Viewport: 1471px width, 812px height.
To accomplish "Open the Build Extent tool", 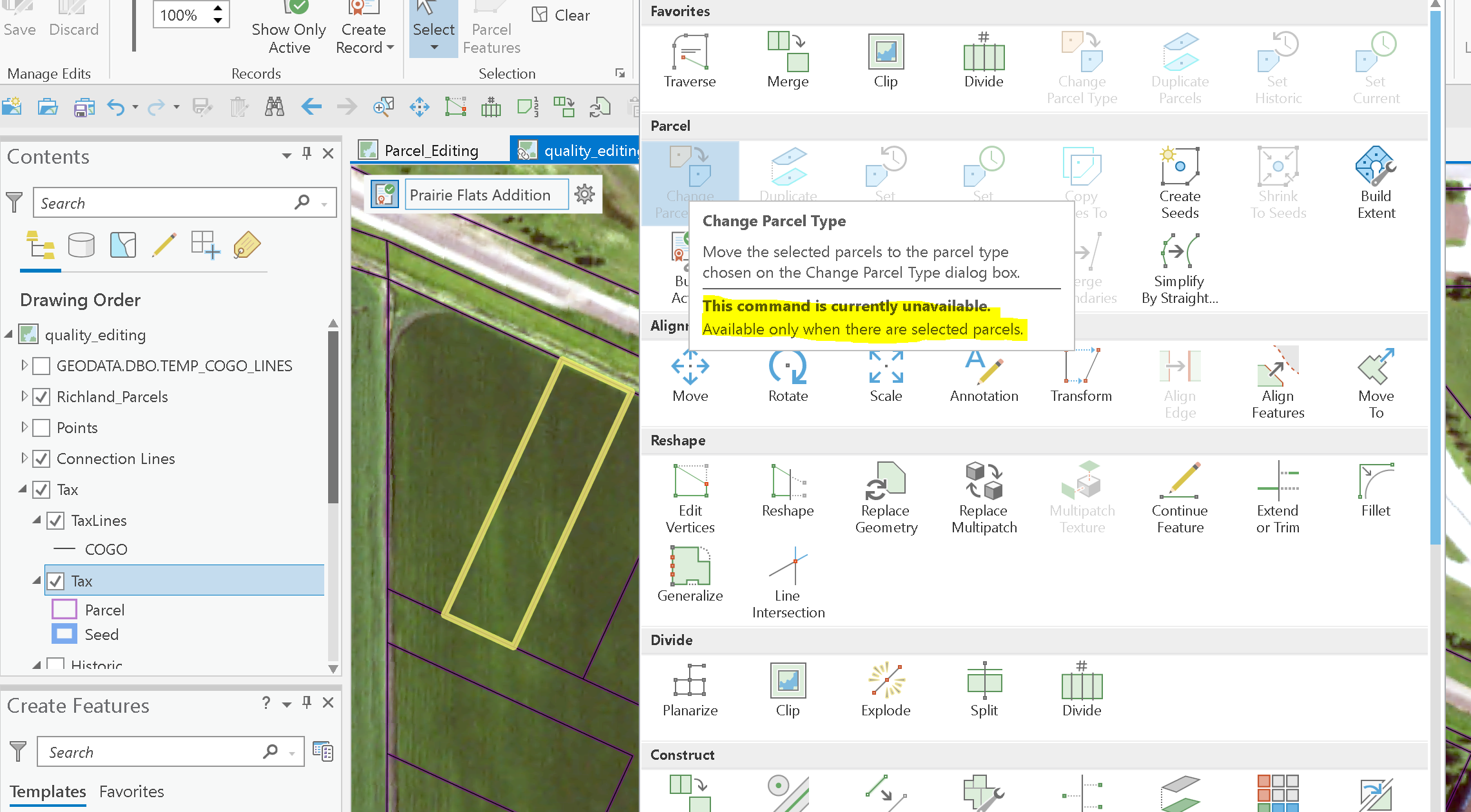I will point(1376,184).
